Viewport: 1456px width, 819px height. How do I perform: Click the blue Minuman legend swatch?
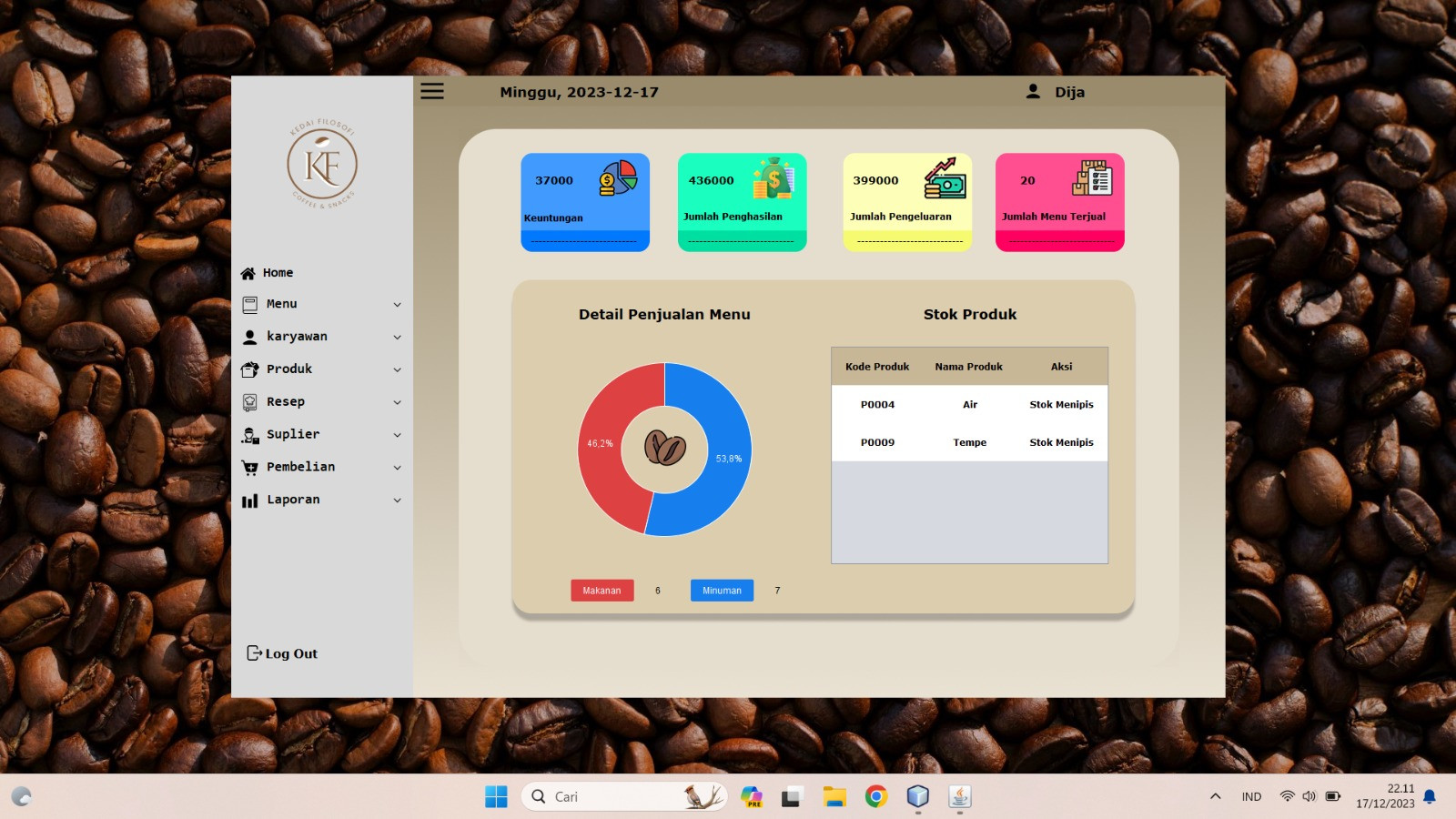pyautogui.click(x=722, y=591)
